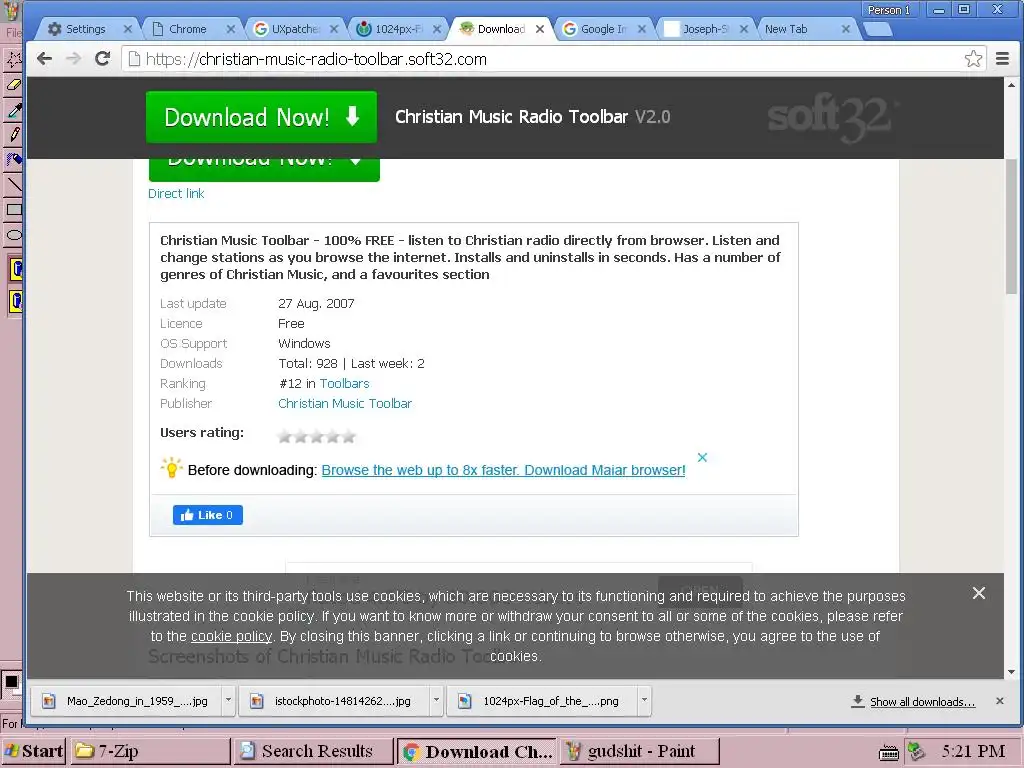Close the New Tab tab
This screenshot has height=768, width=1024.
[x=846, y=29]
